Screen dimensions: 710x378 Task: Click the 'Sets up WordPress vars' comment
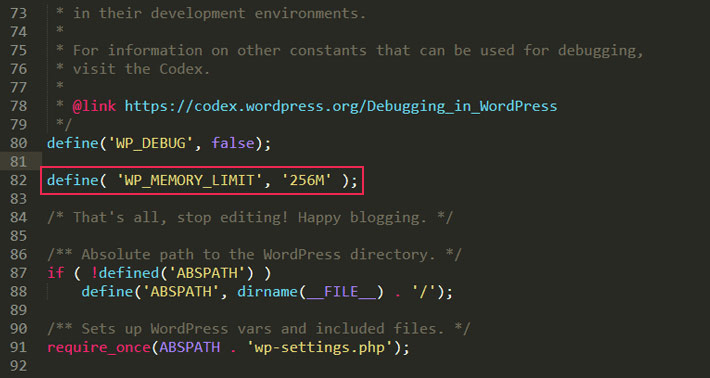[259, 329]
